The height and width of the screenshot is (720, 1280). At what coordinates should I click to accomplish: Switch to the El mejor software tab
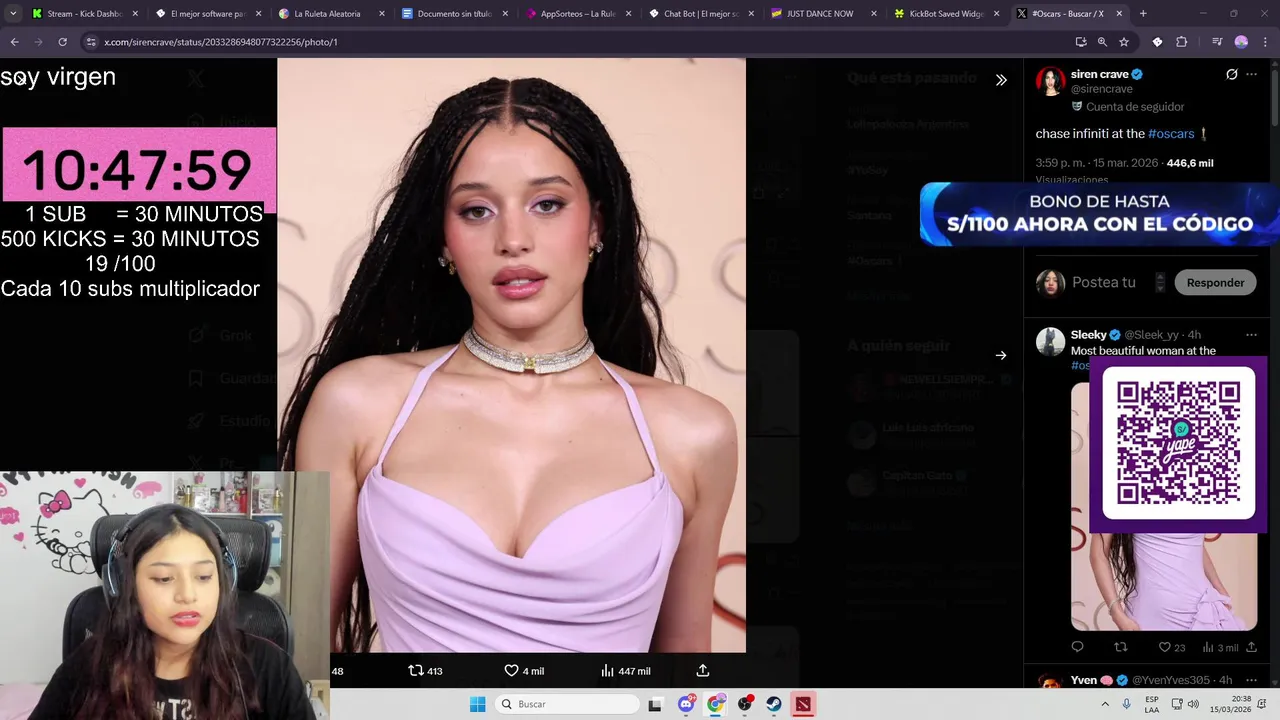(208, 14)
